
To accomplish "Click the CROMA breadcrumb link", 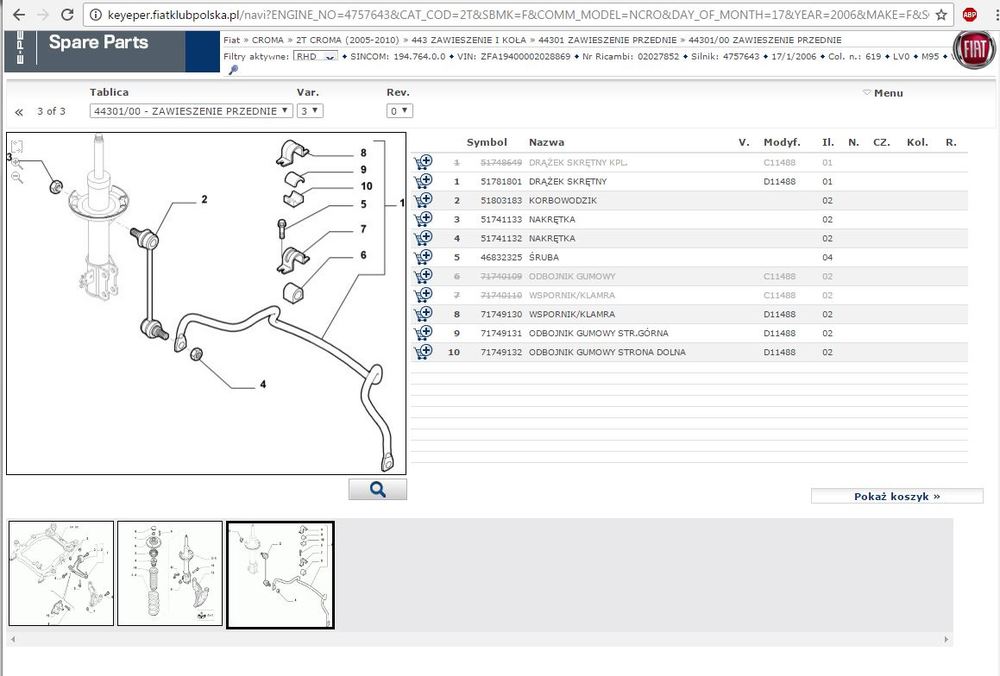I will click(267, 40).
